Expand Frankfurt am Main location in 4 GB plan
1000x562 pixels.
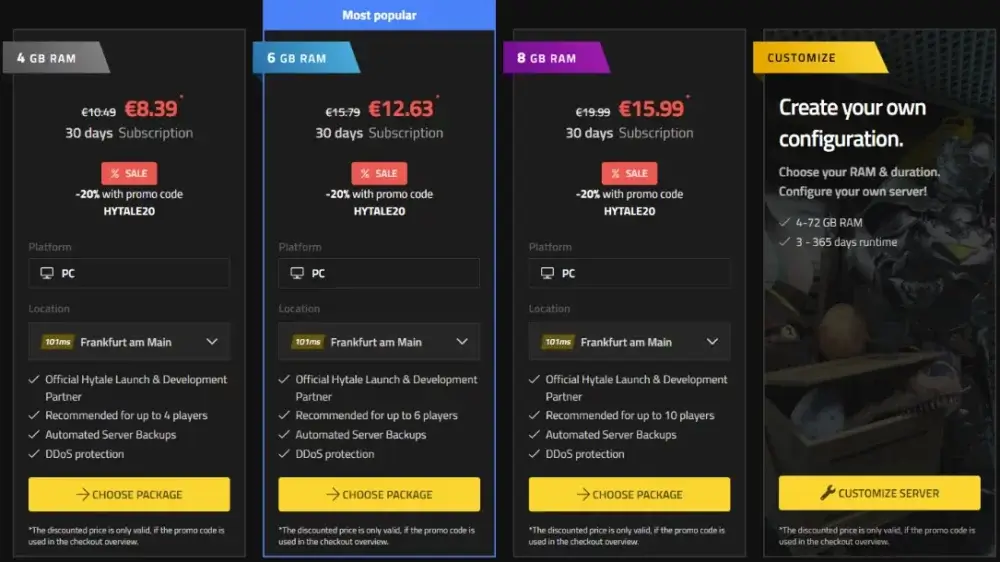click(x=129, y=342)
